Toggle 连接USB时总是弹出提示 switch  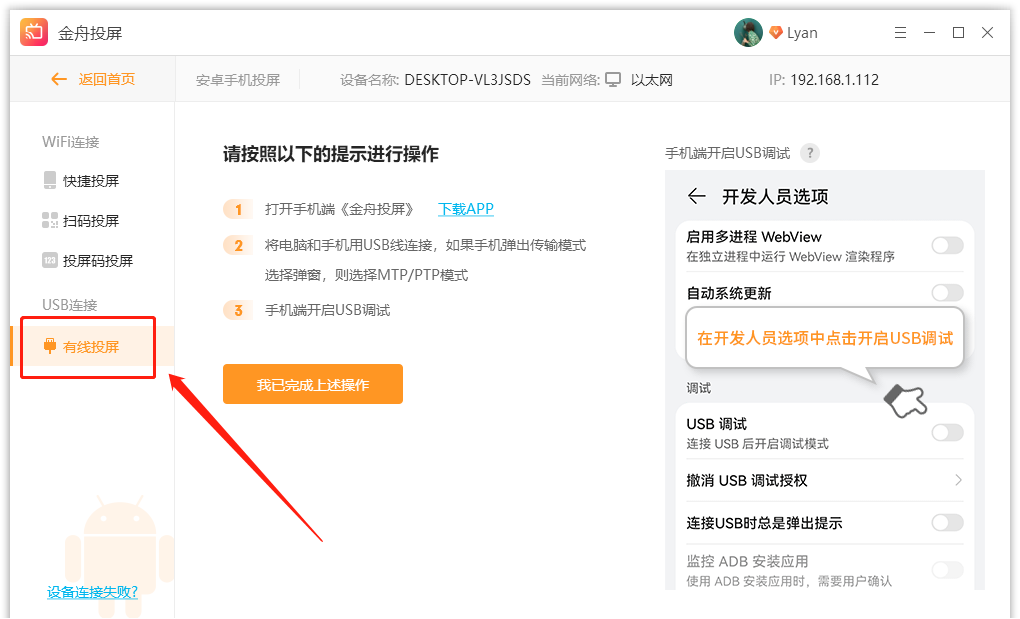(947, 523)
